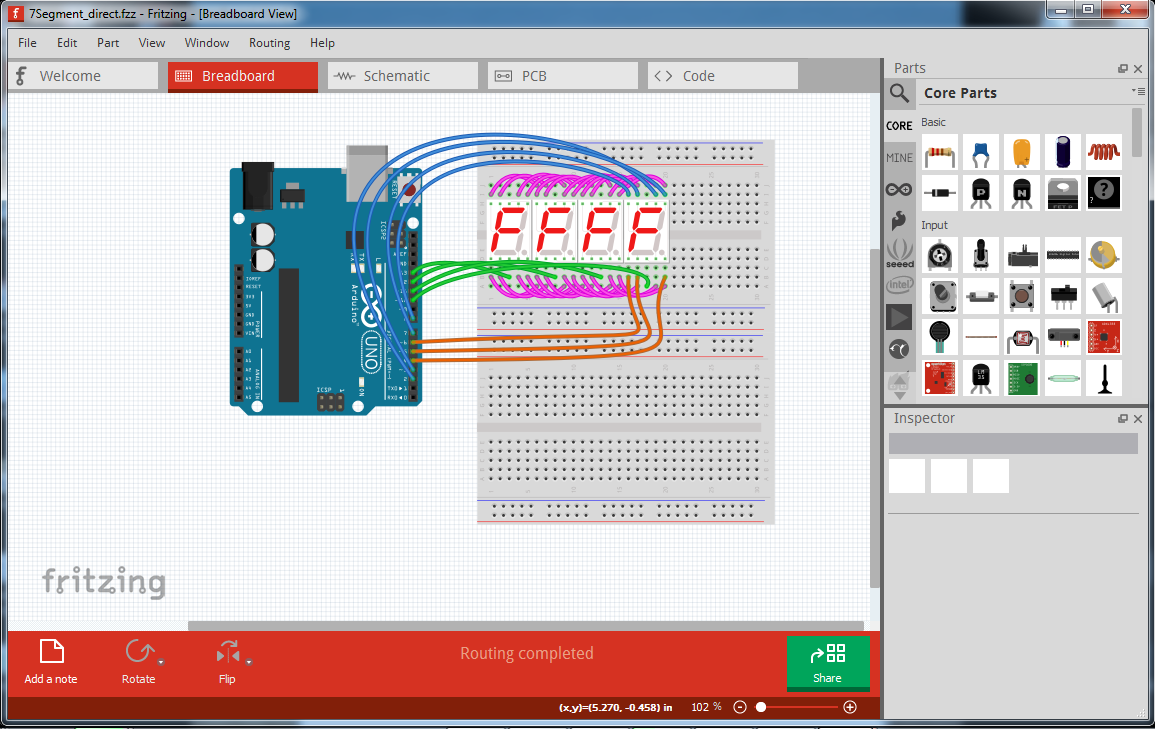This screenshot has height=729, width=1155.
Task: Click the canvas horizontal scrollbar
Action: [x=526, y=626]
